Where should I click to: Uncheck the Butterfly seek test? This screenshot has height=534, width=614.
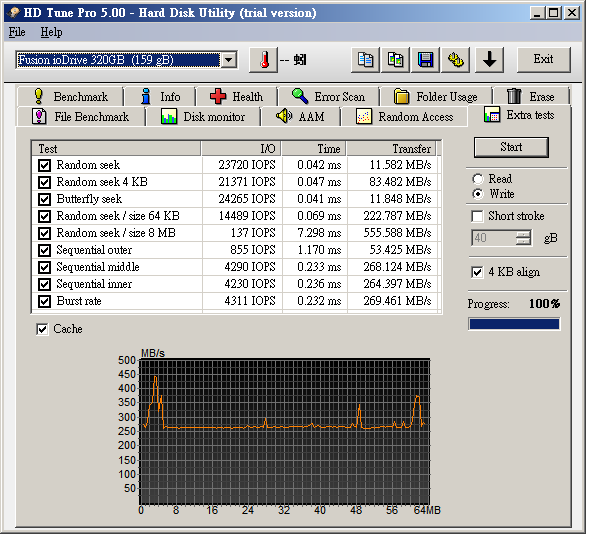[44, 199]
